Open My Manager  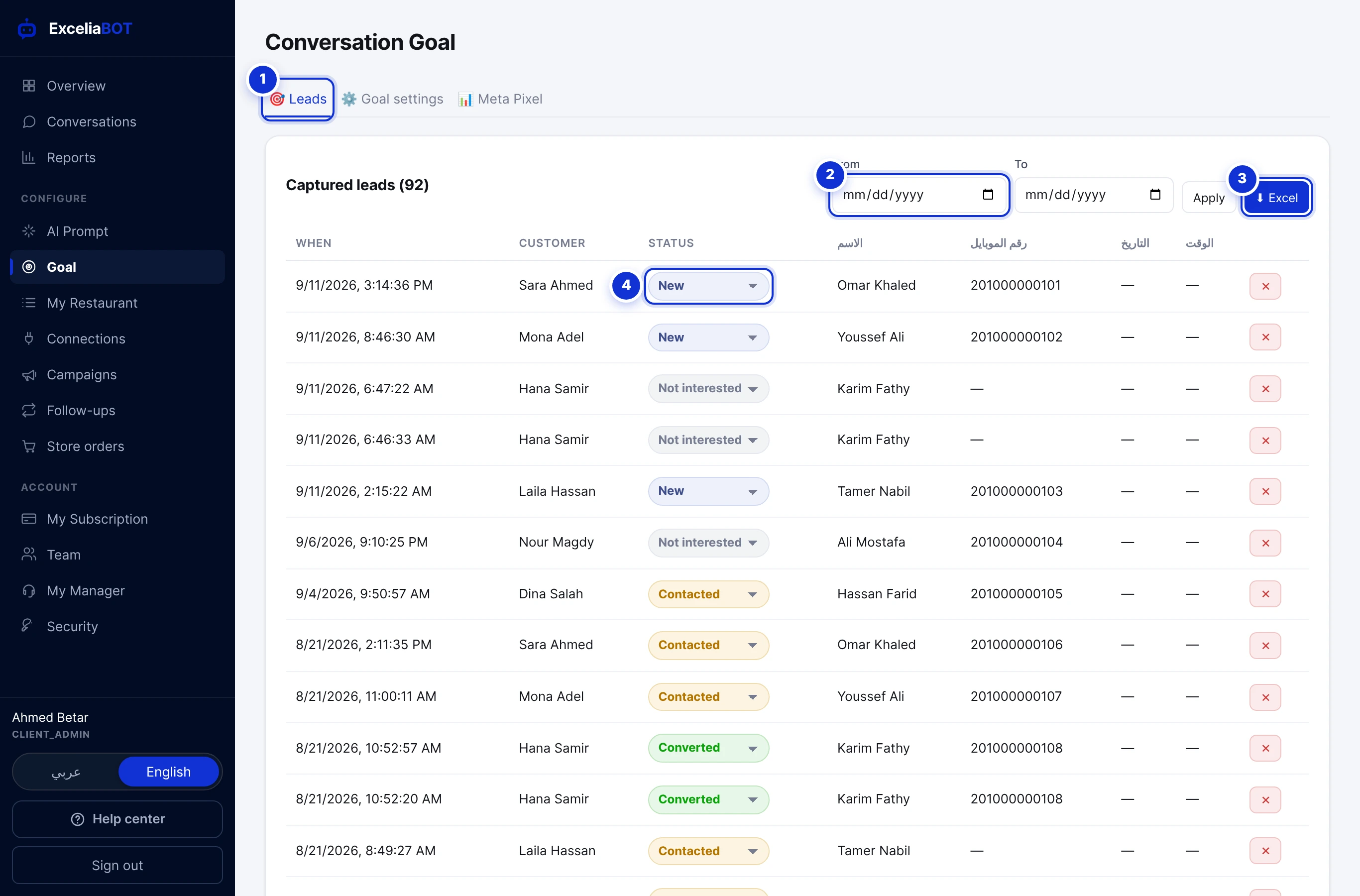[117, 591]
